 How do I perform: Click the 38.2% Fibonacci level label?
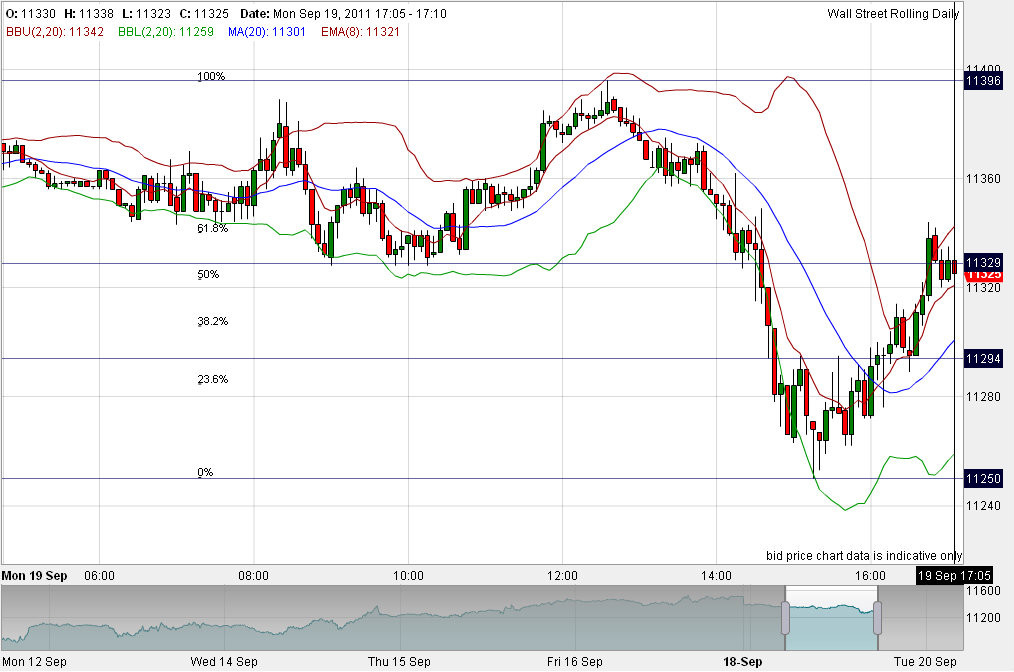(213, 321)
